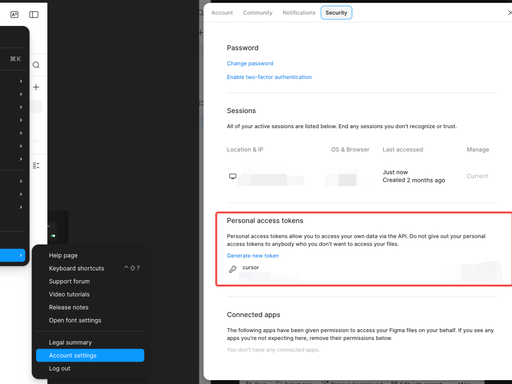Click the missing fonts icon at top-left
The height and width of the screenshot is (384, 512).
tap(14, 14)
